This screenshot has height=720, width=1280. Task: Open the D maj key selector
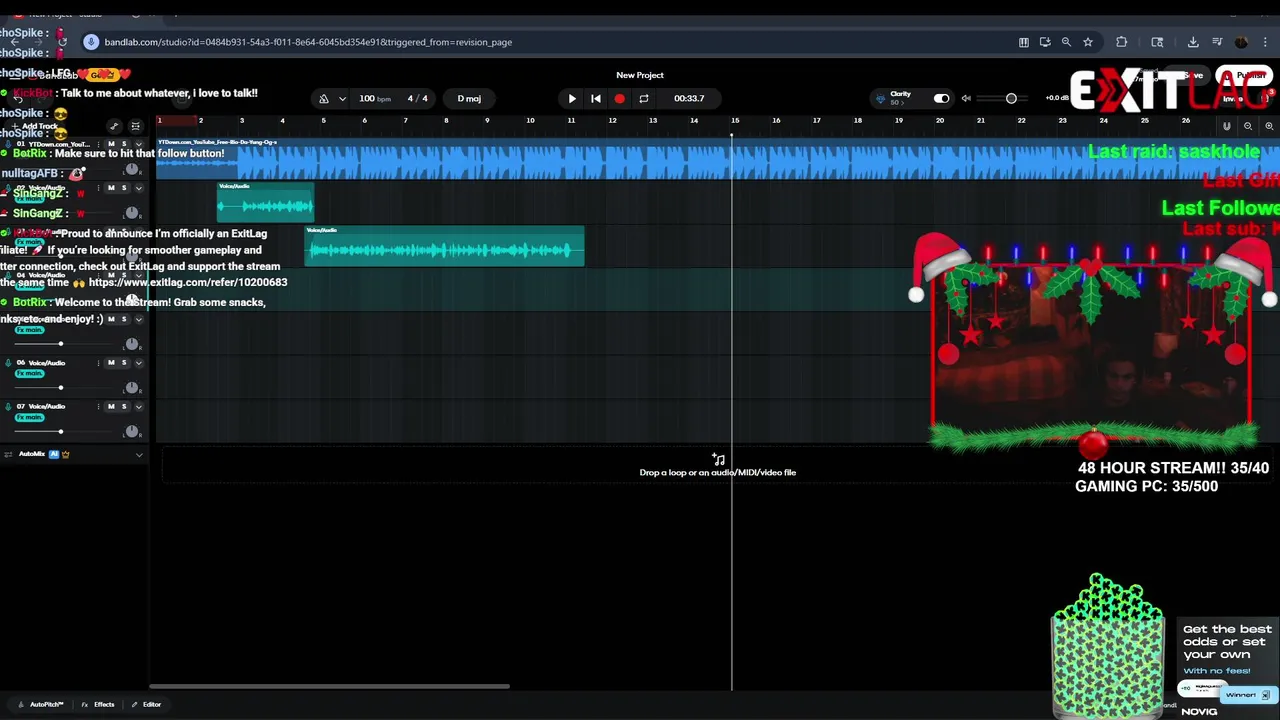(469, 98)
